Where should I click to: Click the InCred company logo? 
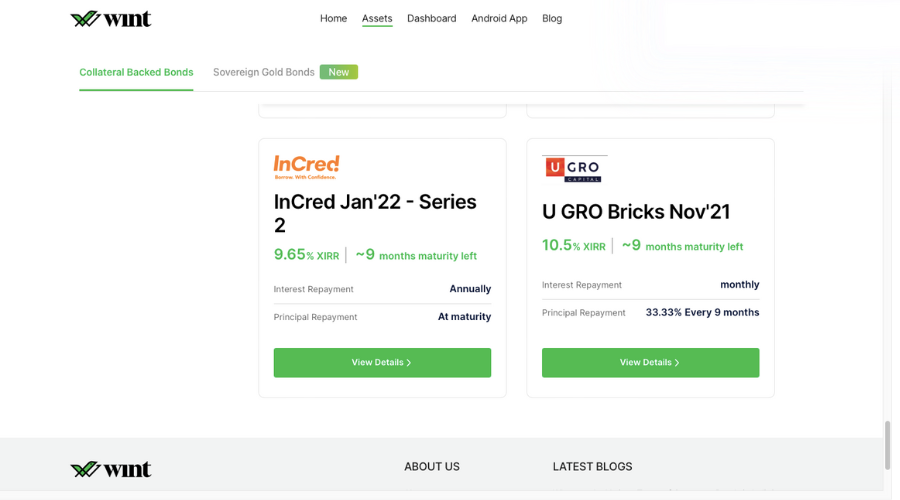coord(307,167)
